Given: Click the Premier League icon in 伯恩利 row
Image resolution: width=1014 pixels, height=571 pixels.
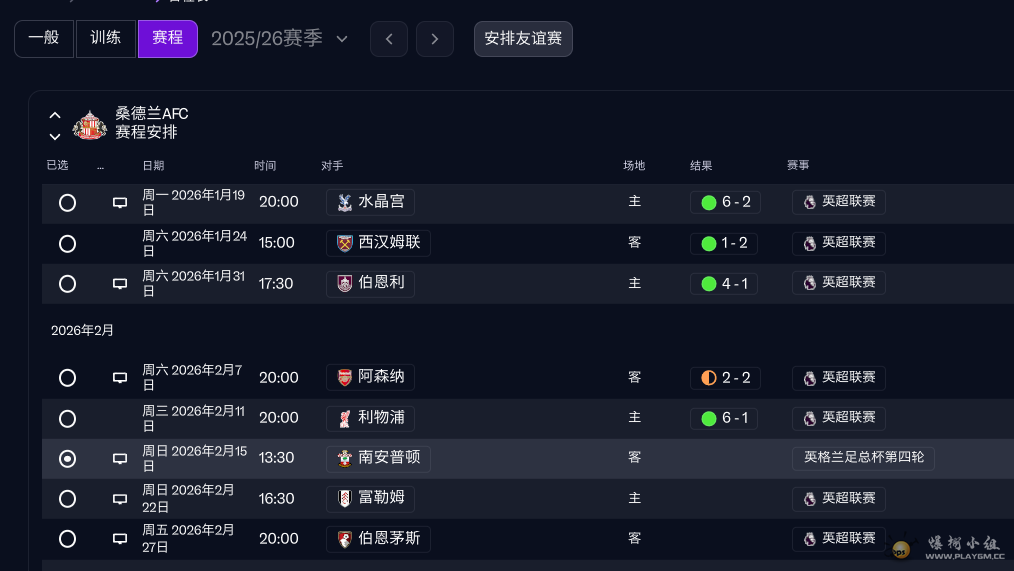Looking at the screenshot, I should pyautogui.click(x=809, y=283).
